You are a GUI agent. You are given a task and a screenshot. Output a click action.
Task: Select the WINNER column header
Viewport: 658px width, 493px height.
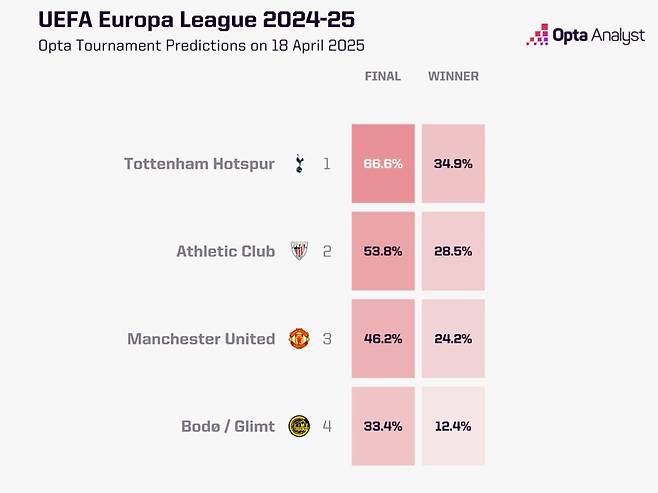[x=453, y=76]
